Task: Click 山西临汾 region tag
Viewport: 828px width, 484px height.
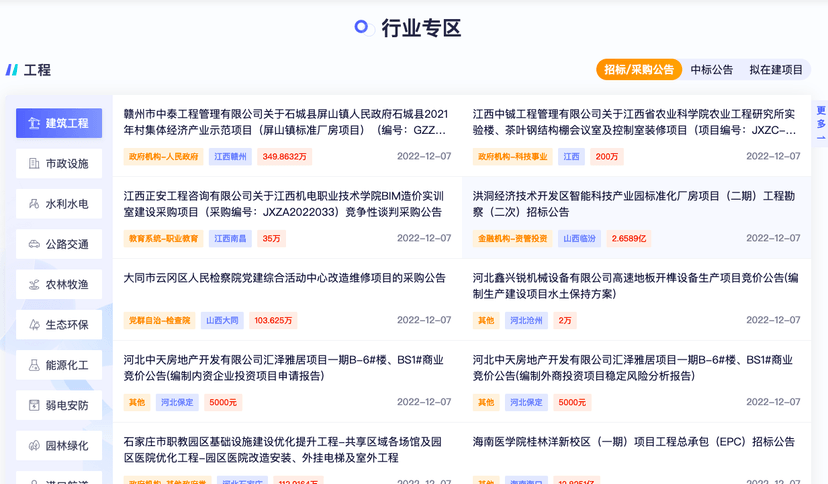Action: [x=579, y=239]
